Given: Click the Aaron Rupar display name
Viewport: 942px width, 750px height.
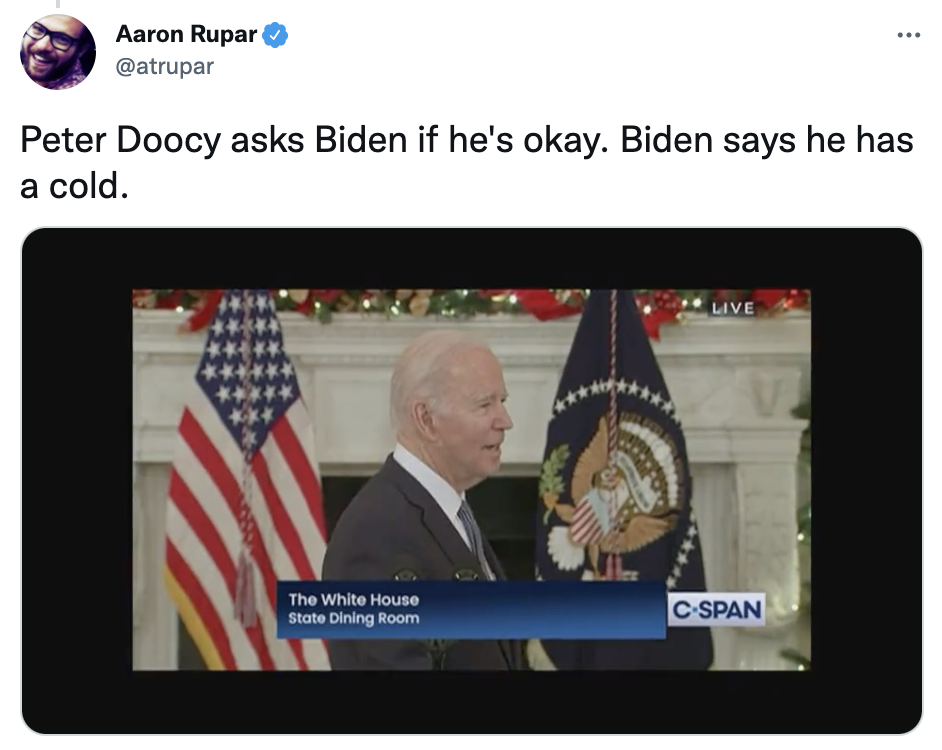Looking at the screenshot, I should point(186,34).
